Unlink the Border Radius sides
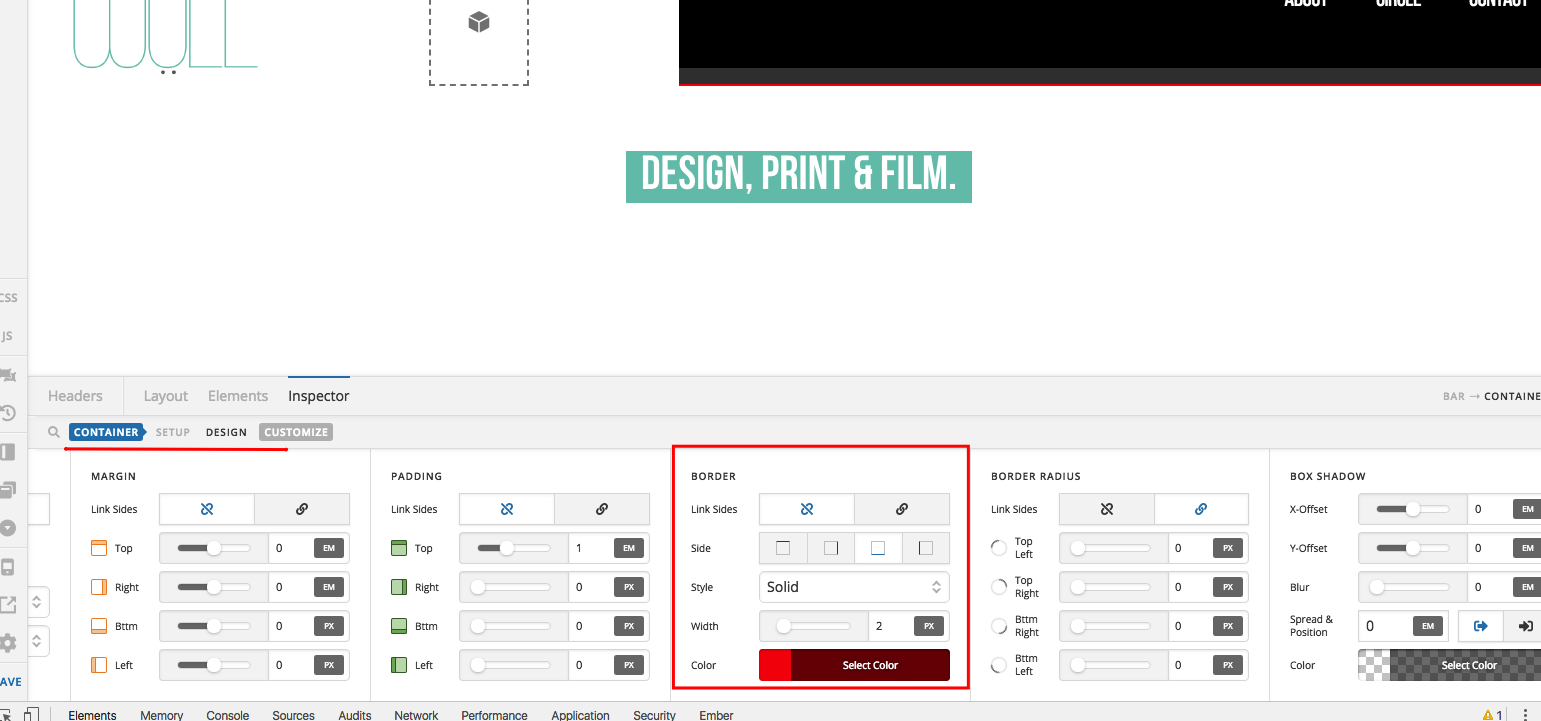Image resolution: width=1541 pixels, height=721 pixels. (1106, 509)
